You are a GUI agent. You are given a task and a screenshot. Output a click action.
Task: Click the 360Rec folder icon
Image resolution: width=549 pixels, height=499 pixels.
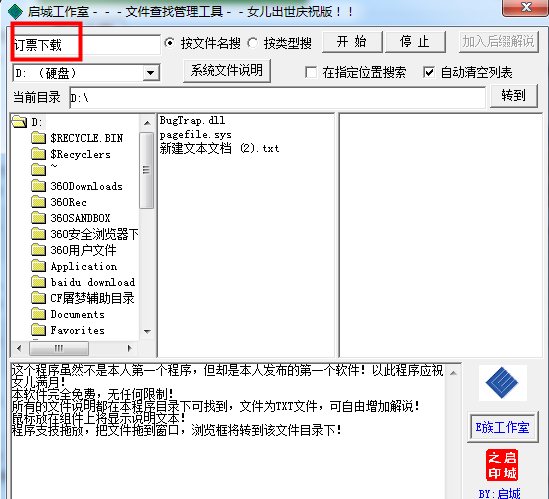[38, 202]
